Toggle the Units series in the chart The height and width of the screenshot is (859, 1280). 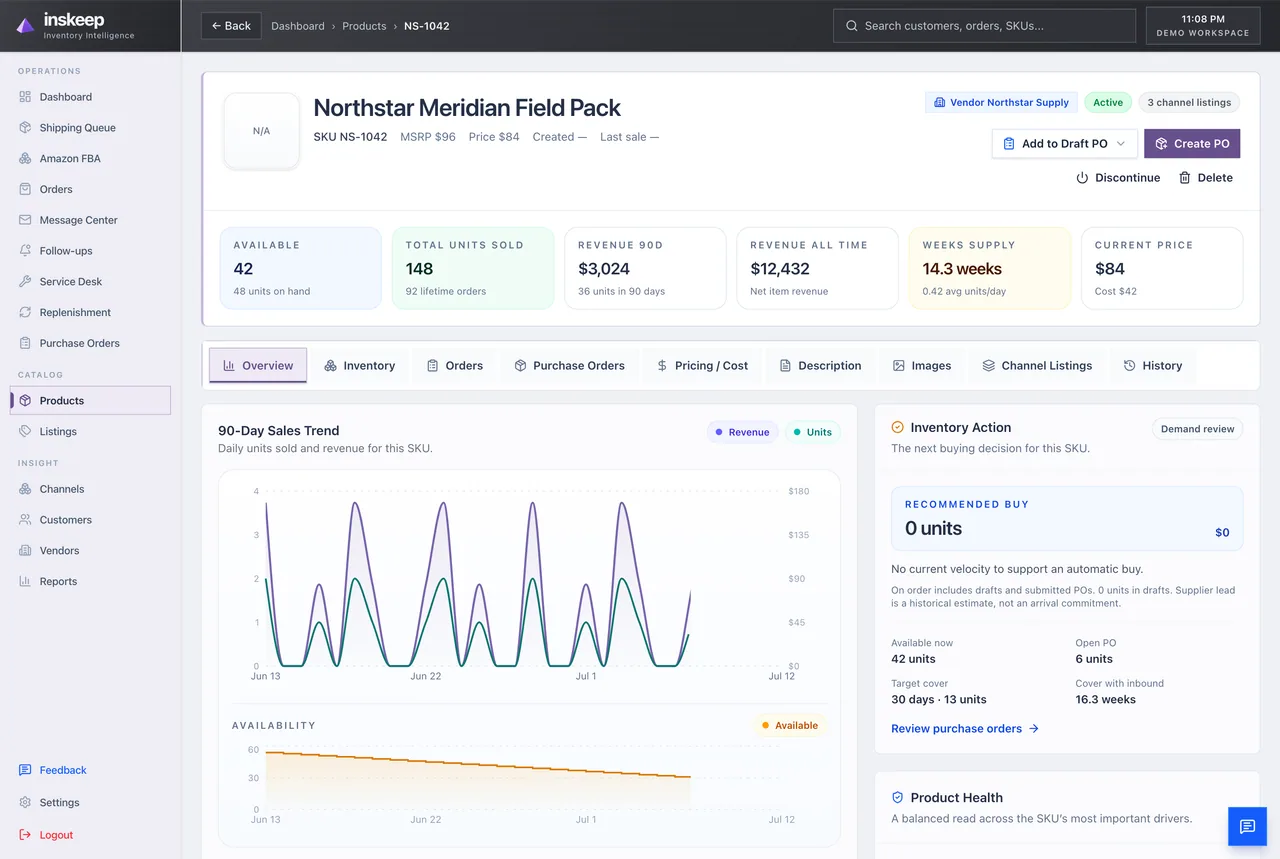click(812, 432)
